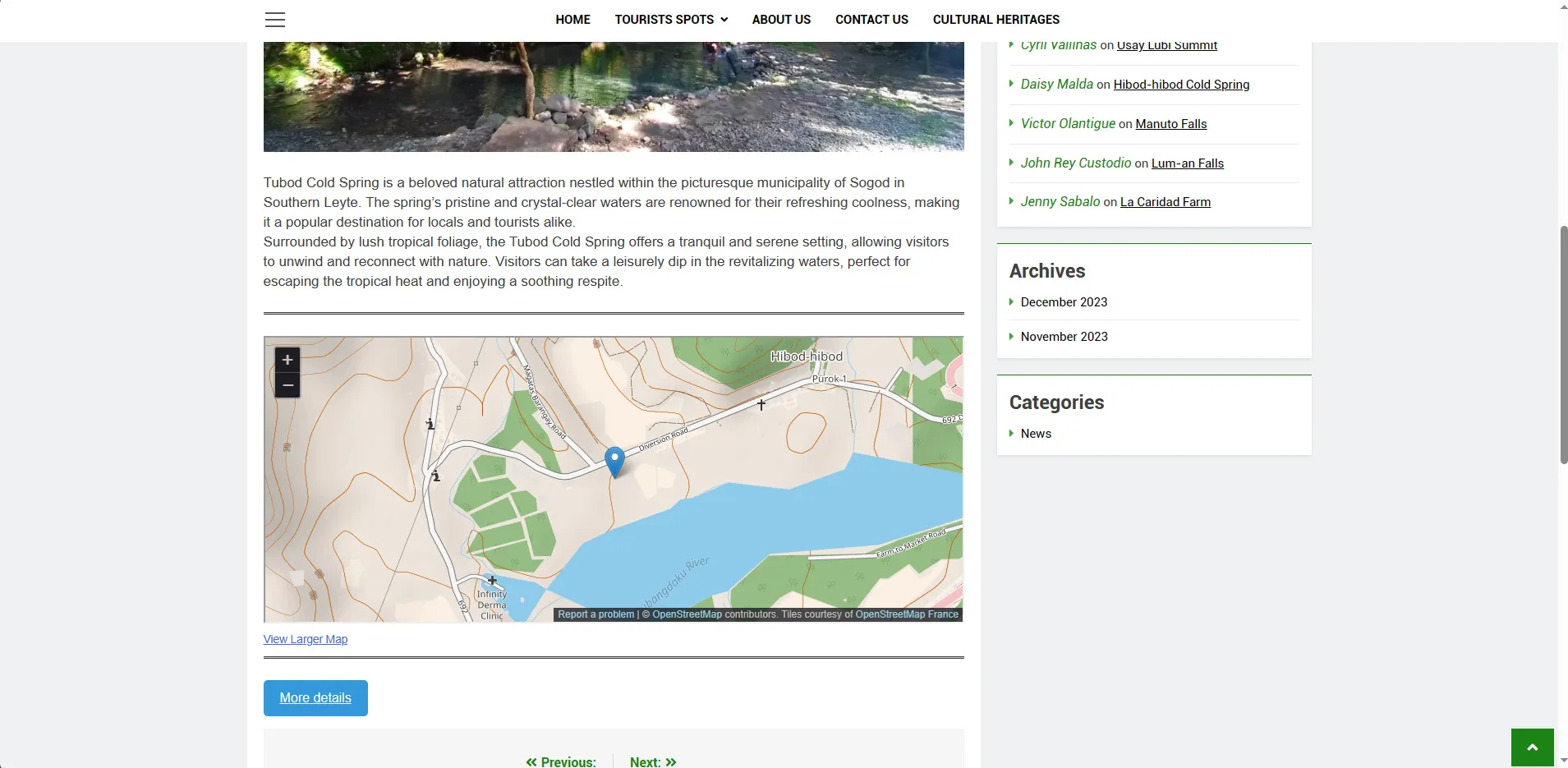Viewport: 1568px width, 768px height.
Task: Open the Manuto Falls comment link
Action: [1171, 124]
